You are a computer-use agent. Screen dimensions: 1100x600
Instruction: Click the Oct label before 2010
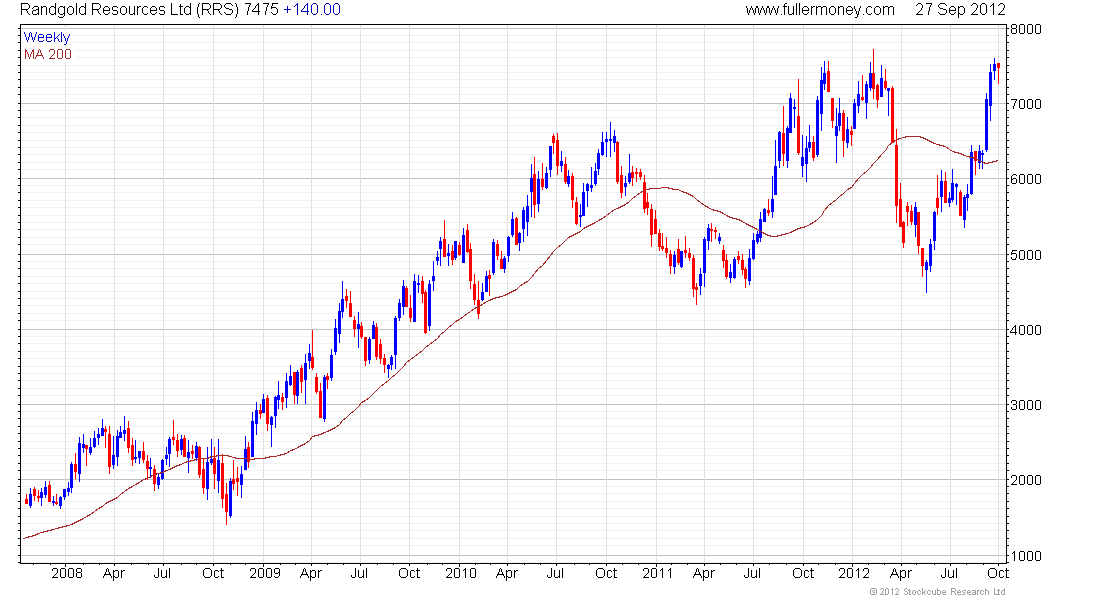tap(409, 573)
